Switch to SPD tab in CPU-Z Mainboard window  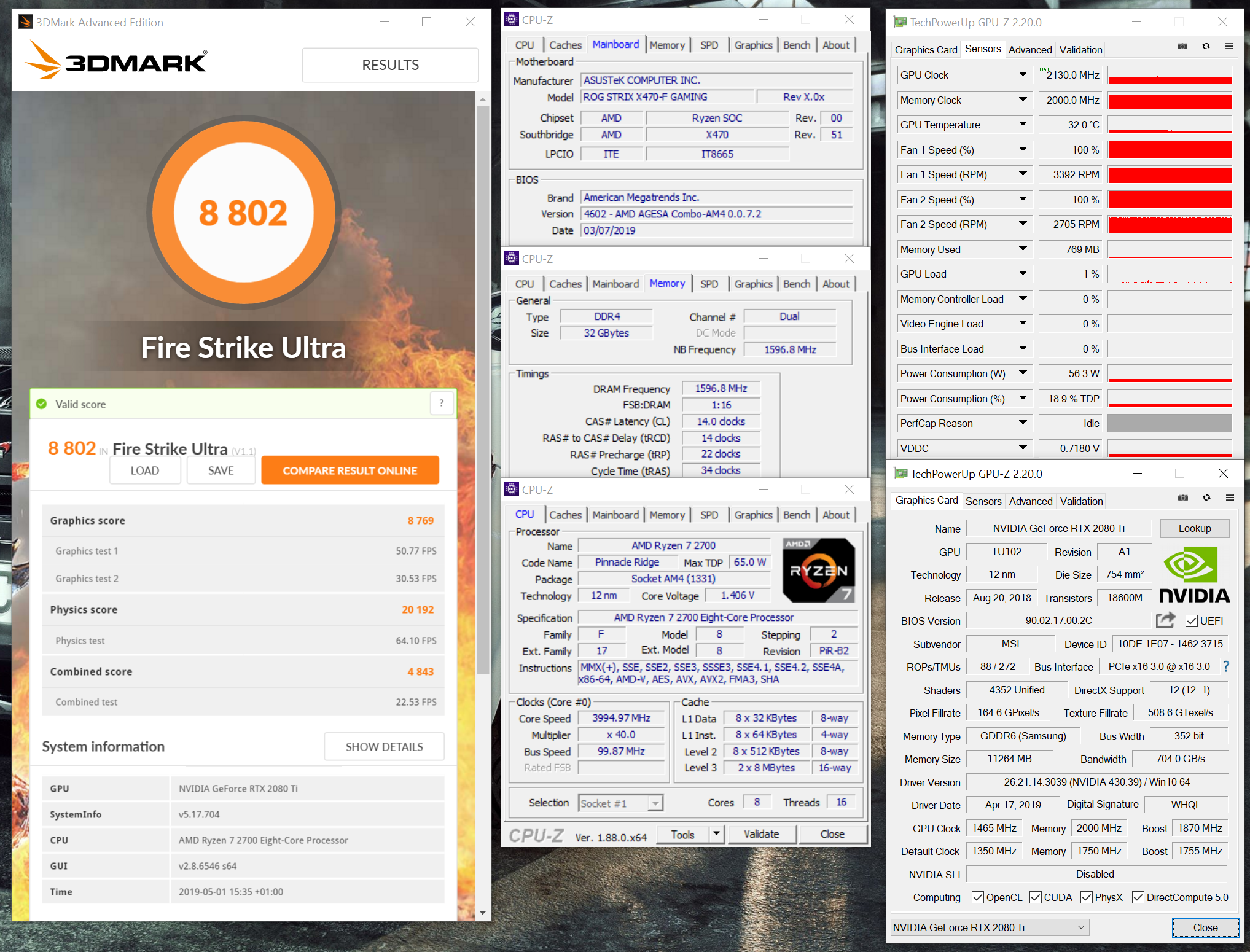[x=709, y=45]
